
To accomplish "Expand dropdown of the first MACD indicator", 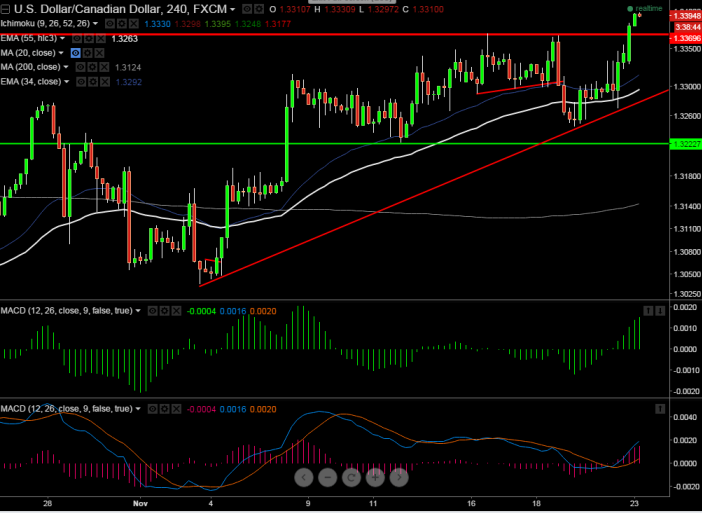I will (140, 311).
